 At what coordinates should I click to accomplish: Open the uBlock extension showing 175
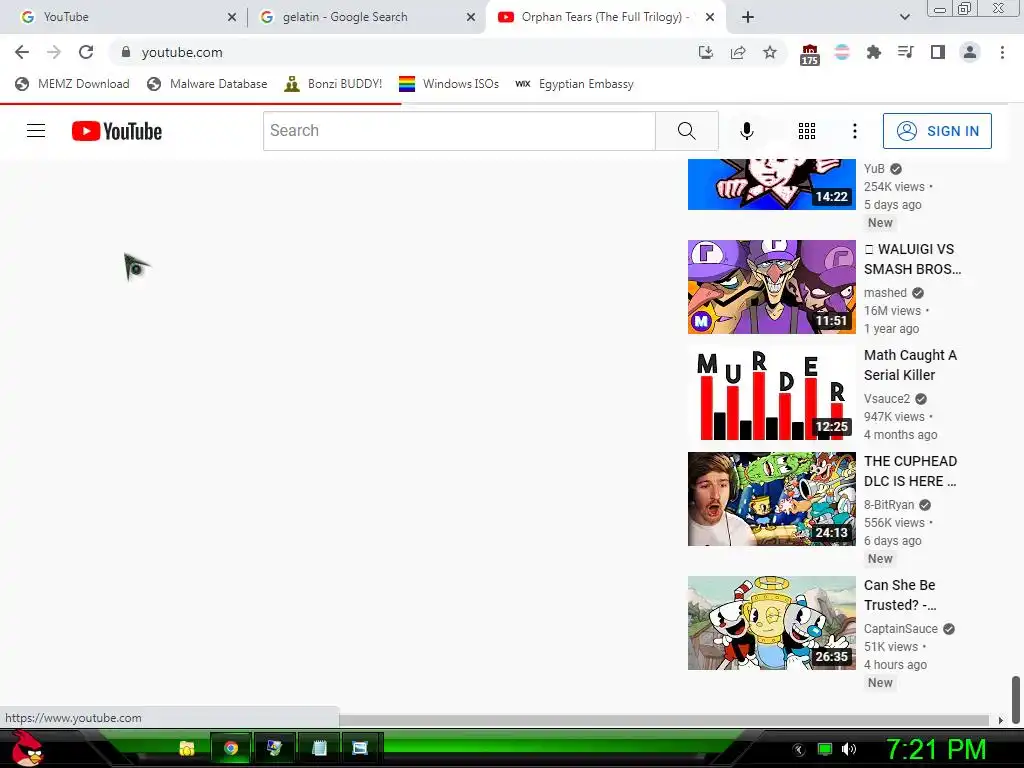[809, 54]
